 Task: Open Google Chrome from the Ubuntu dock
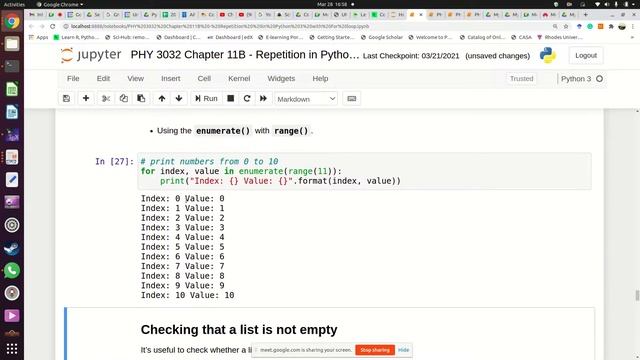[12, 21]
